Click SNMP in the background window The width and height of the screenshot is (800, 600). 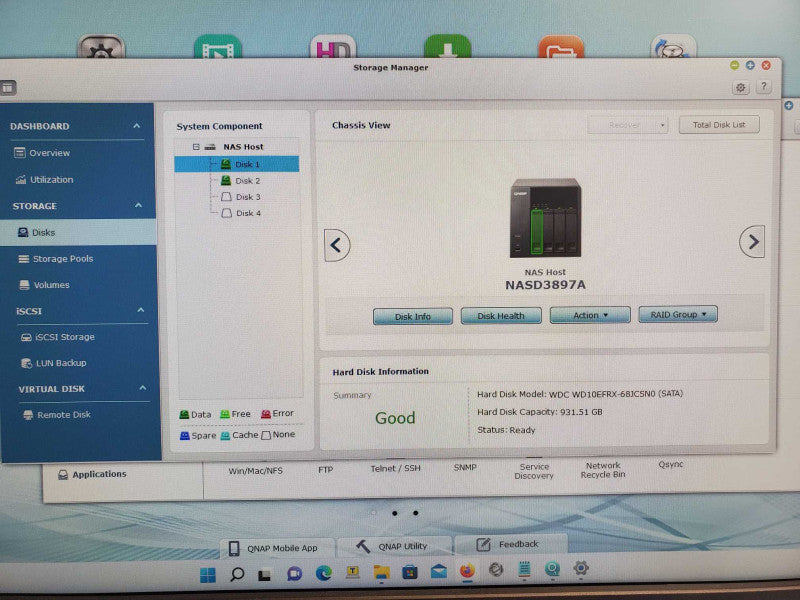(465, 467)
